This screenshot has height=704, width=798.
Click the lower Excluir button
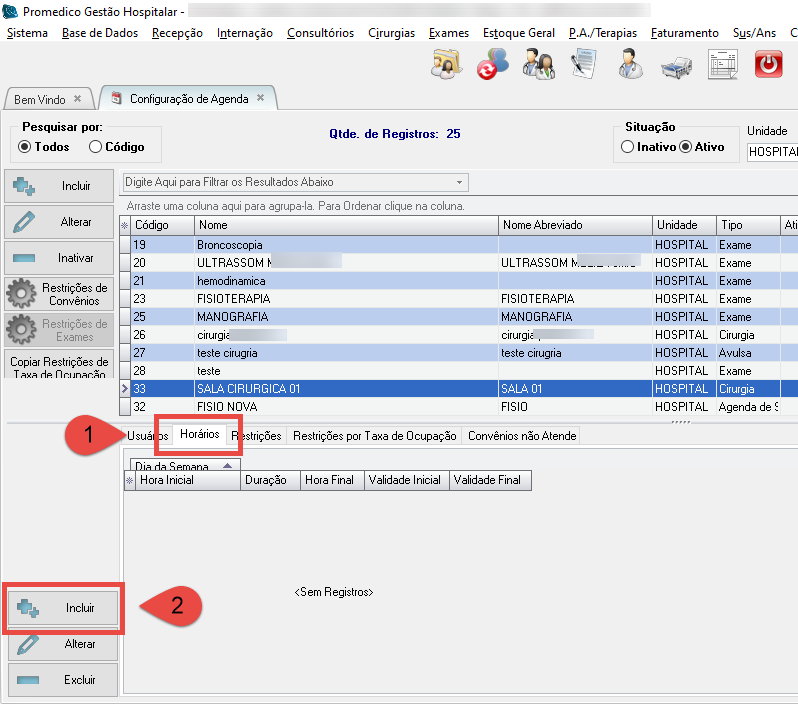pyautogui.click(x=63, y=680)
